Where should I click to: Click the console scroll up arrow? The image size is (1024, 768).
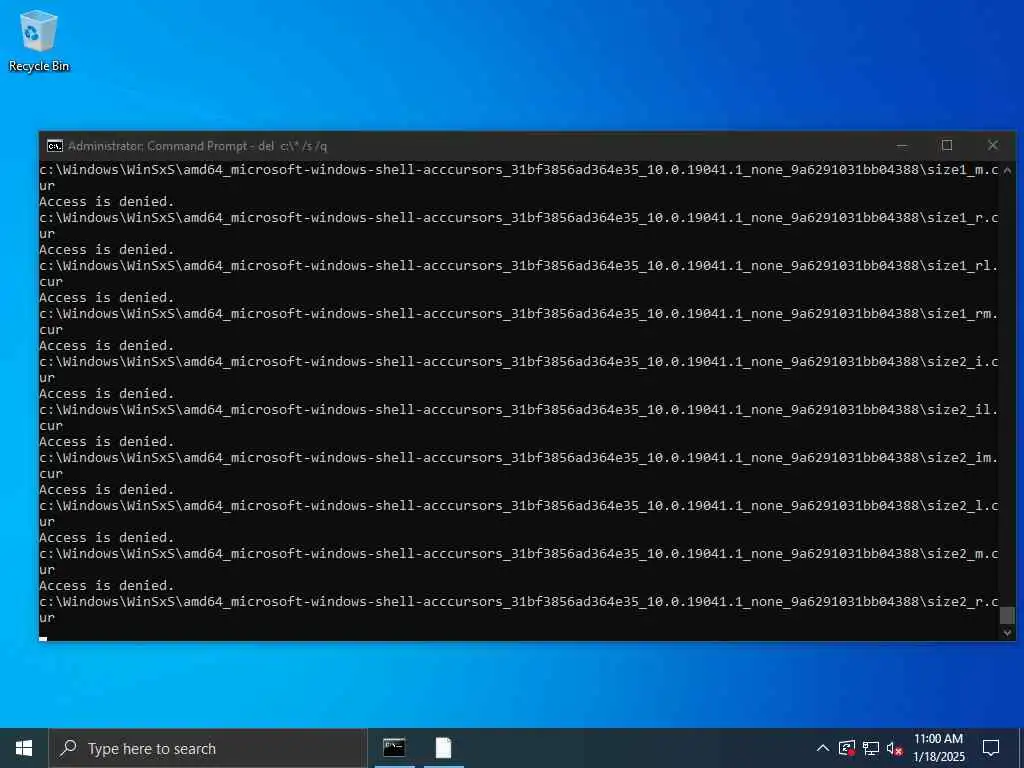pyautogui.click(x=1007, y=170)
